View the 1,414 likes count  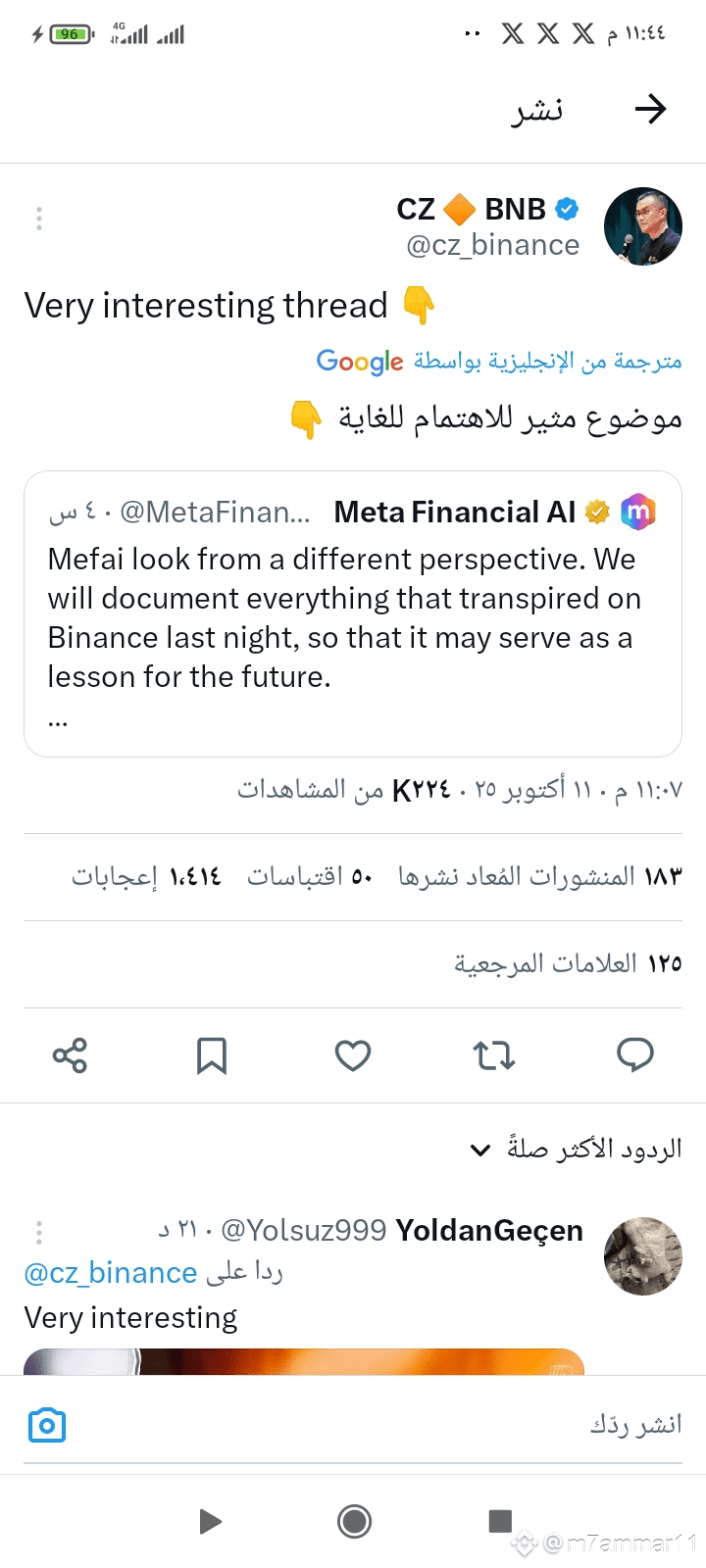(x=146, y=876)
